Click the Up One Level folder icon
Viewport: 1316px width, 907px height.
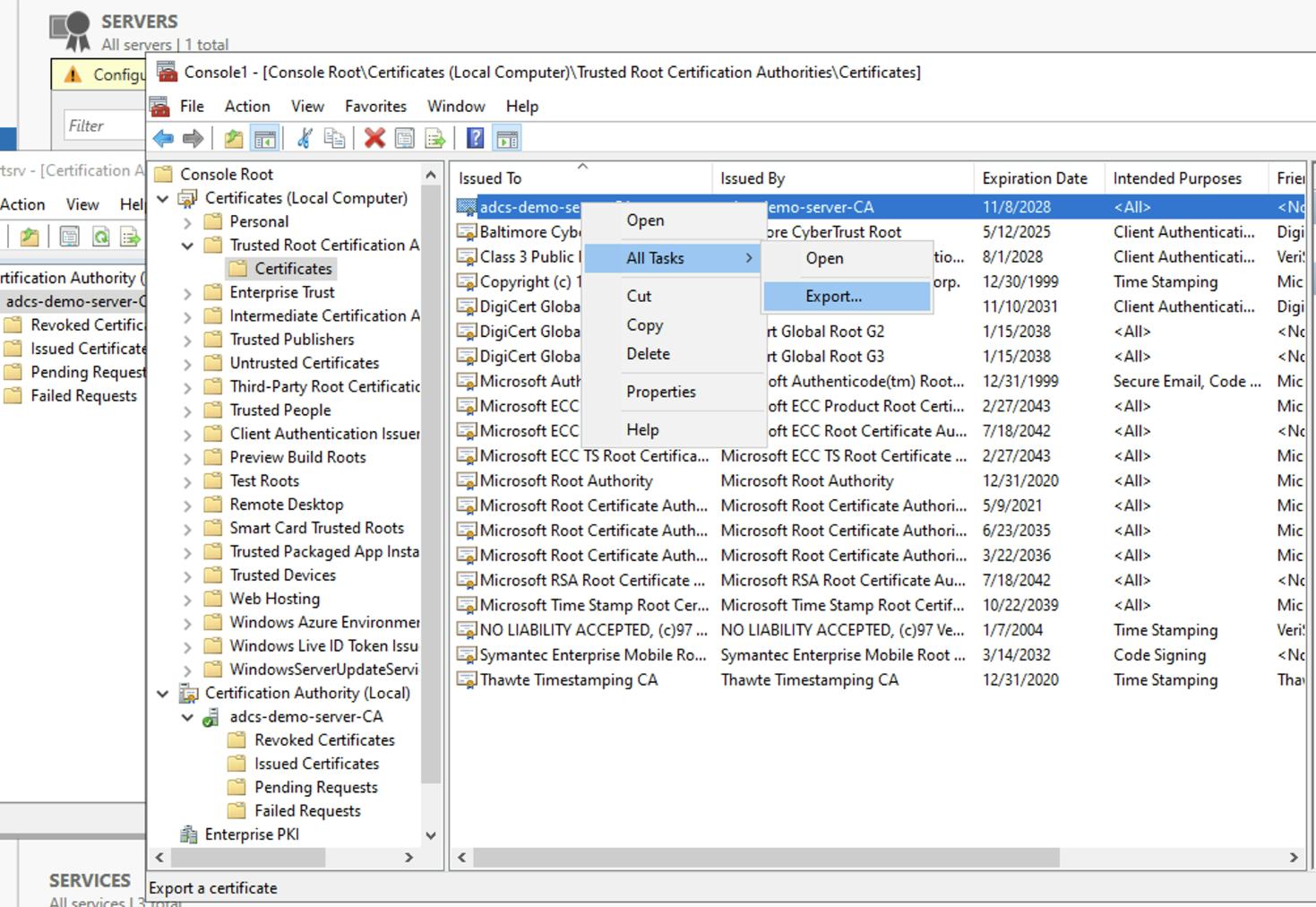231,138
